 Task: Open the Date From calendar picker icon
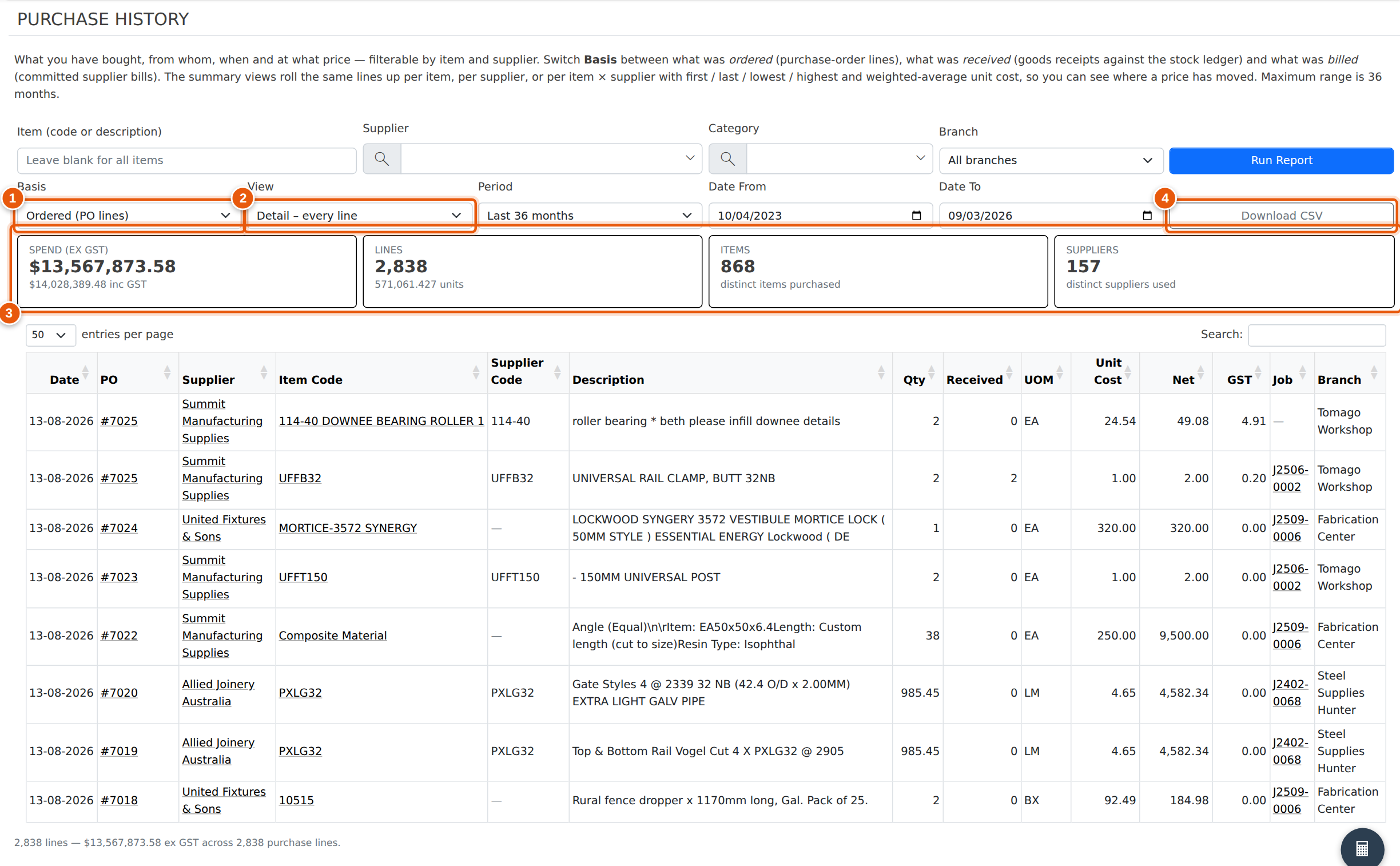916,215
